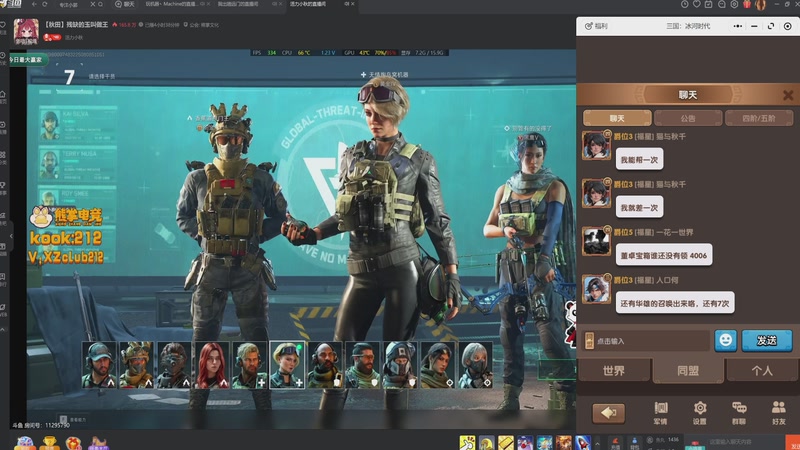Select the crowned helmet operator portrait
Image resolution: width=800 pixels, height=450 pixels.
pyautogui.click(x=136, y=365)
